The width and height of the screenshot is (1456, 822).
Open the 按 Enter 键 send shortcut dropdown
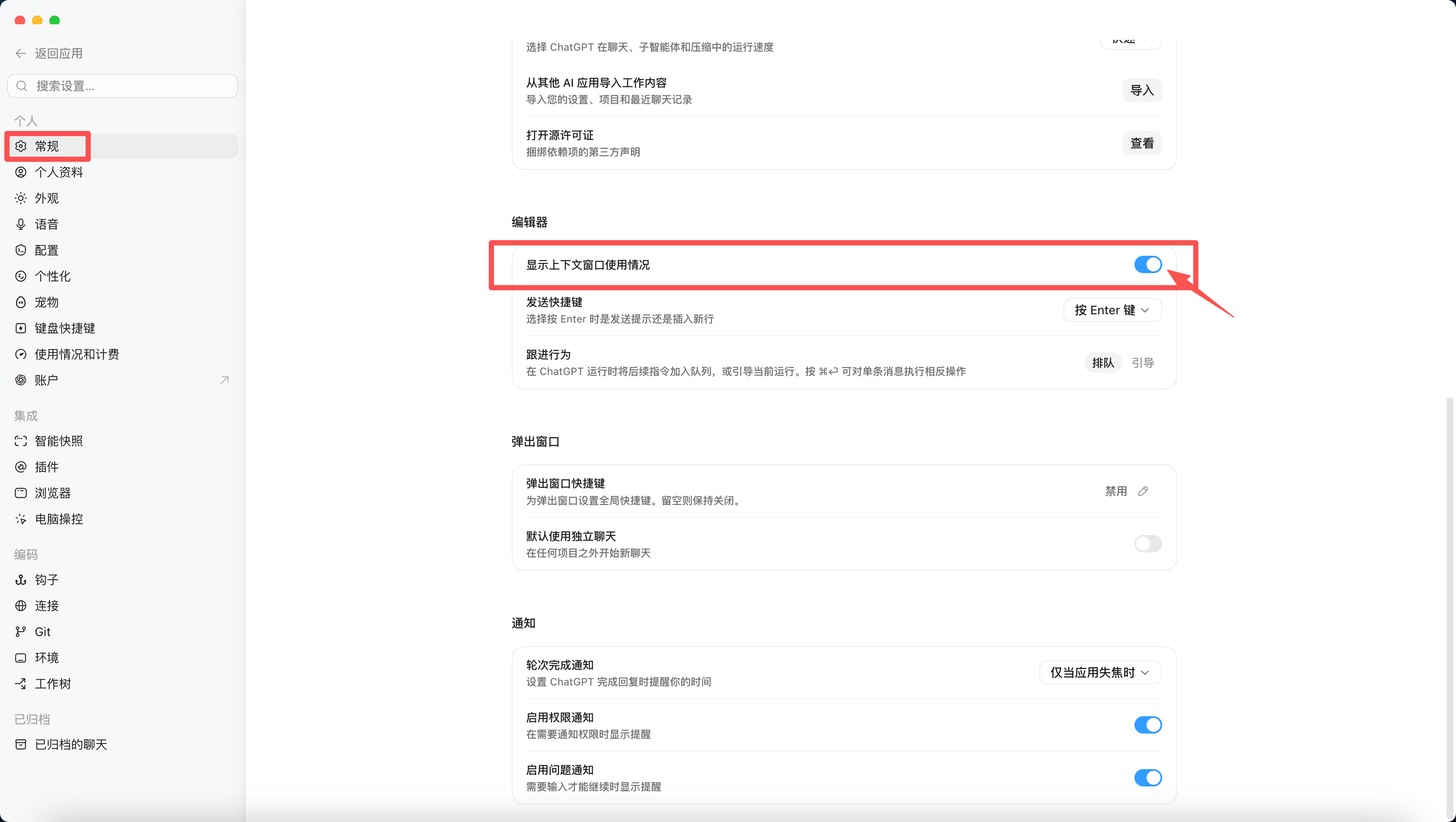click(1112, 310)
